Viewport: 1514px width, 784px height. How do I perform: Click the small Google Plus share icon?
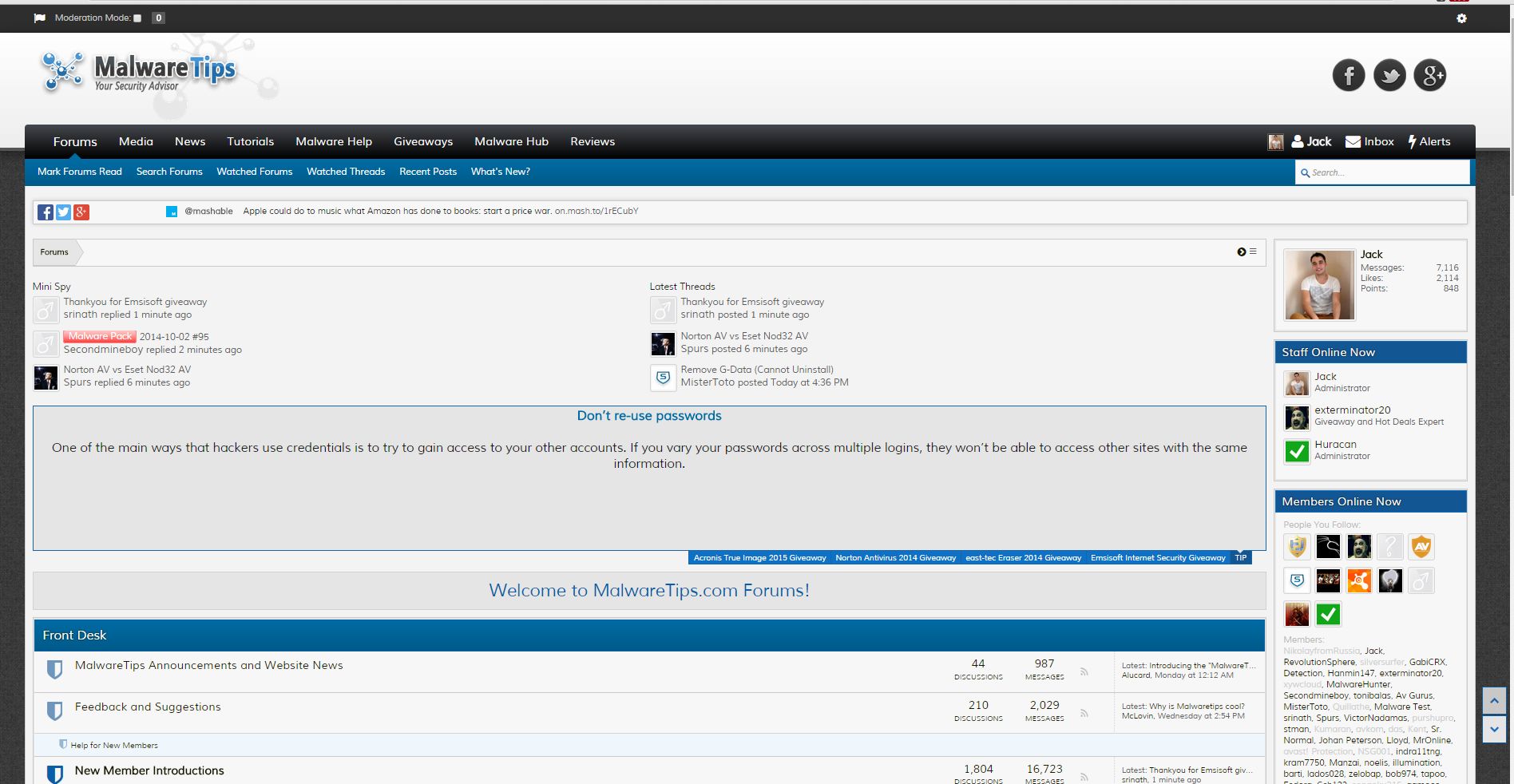81,212
